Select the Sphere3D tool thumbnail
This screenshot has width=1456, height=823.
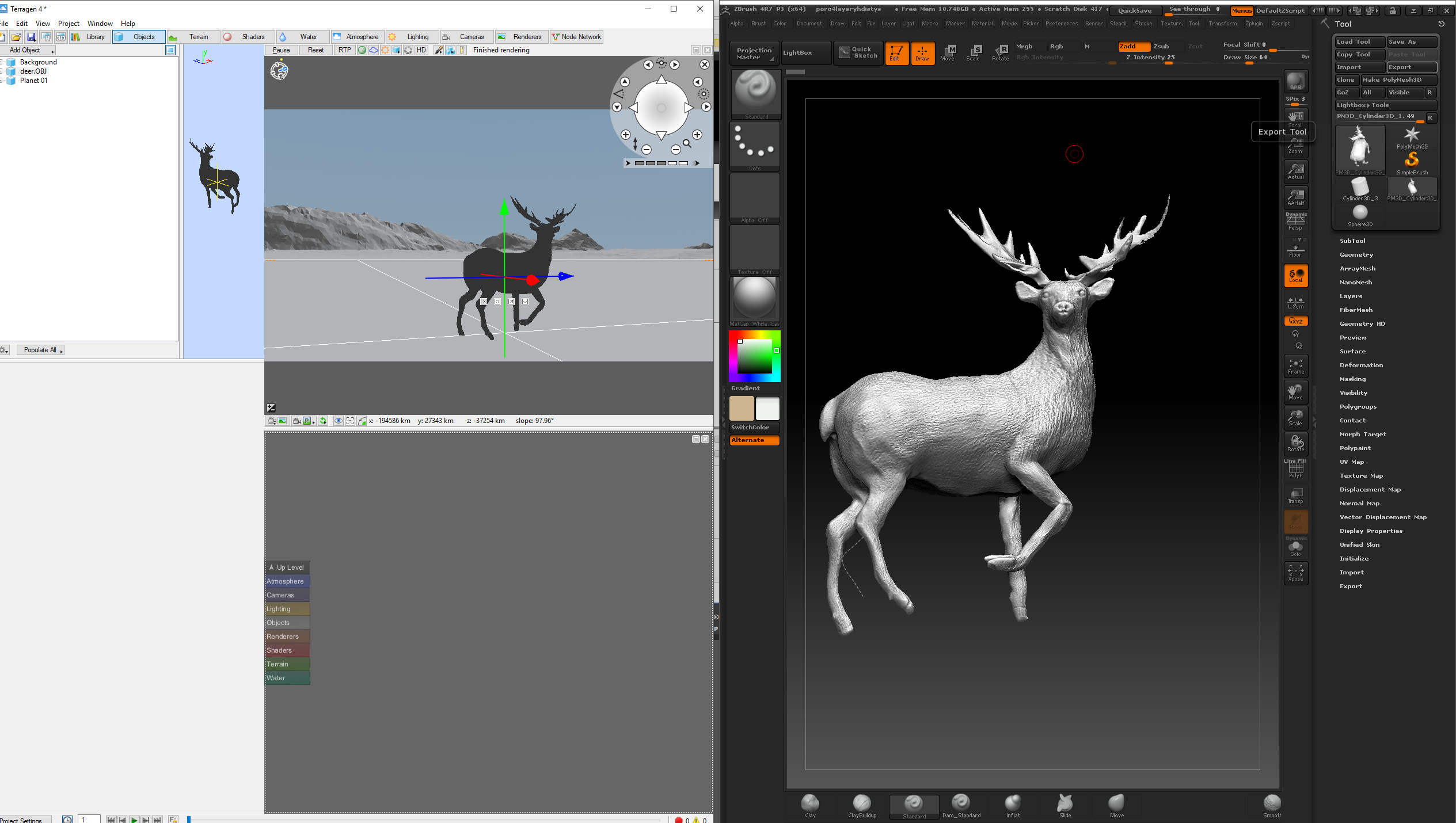pyautogui.click(x=1359, y=215)
